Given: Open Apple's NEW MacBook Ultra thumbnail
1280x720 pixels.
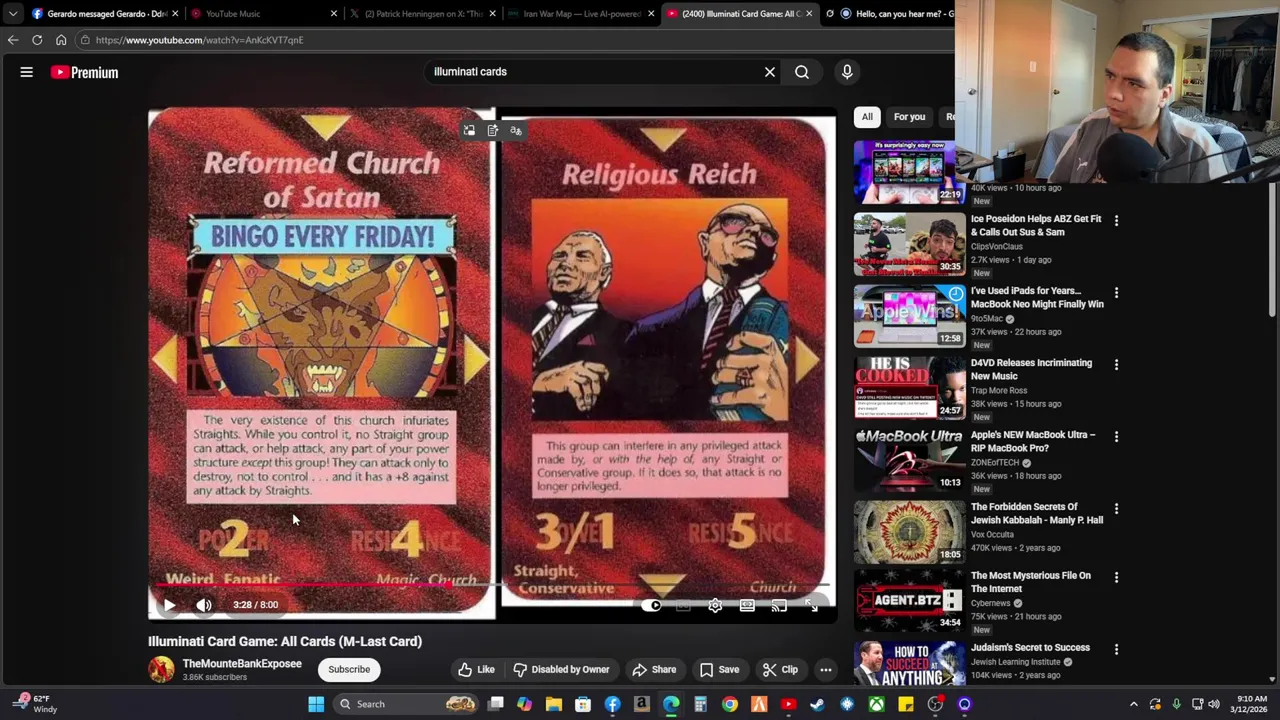Looking at the screenshot, I should pos(909,460).
